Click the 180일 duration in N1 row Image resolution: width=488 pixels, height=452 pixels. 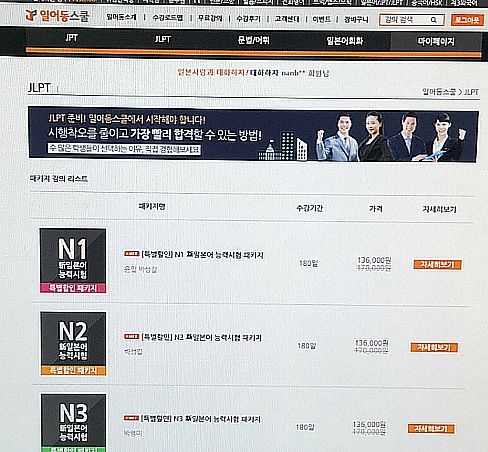click(308, 263)
